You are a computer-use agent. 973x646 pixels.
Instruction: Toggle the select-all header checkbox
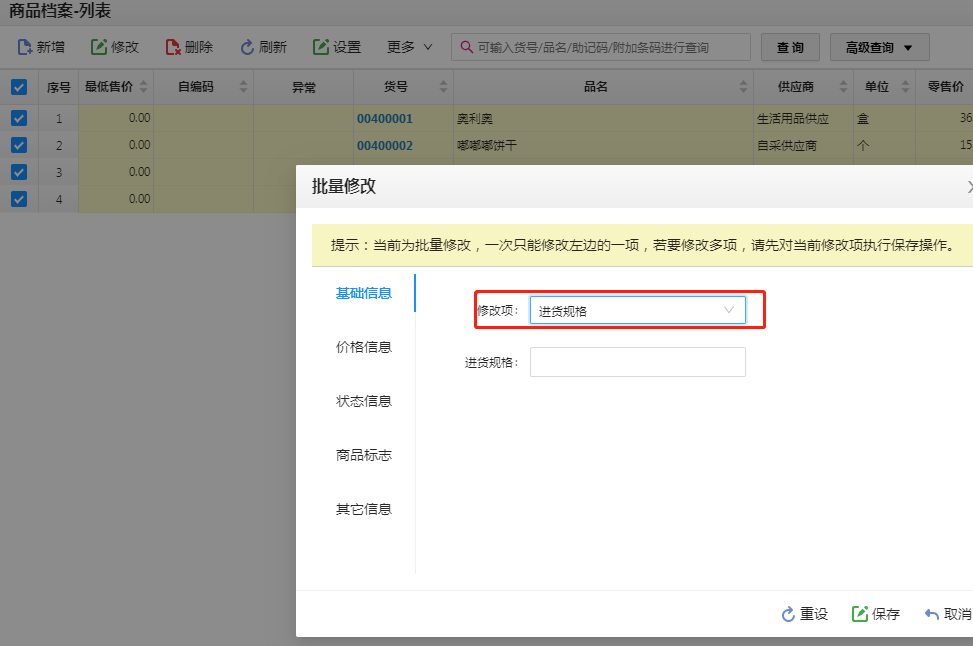(x=19, y=87)
